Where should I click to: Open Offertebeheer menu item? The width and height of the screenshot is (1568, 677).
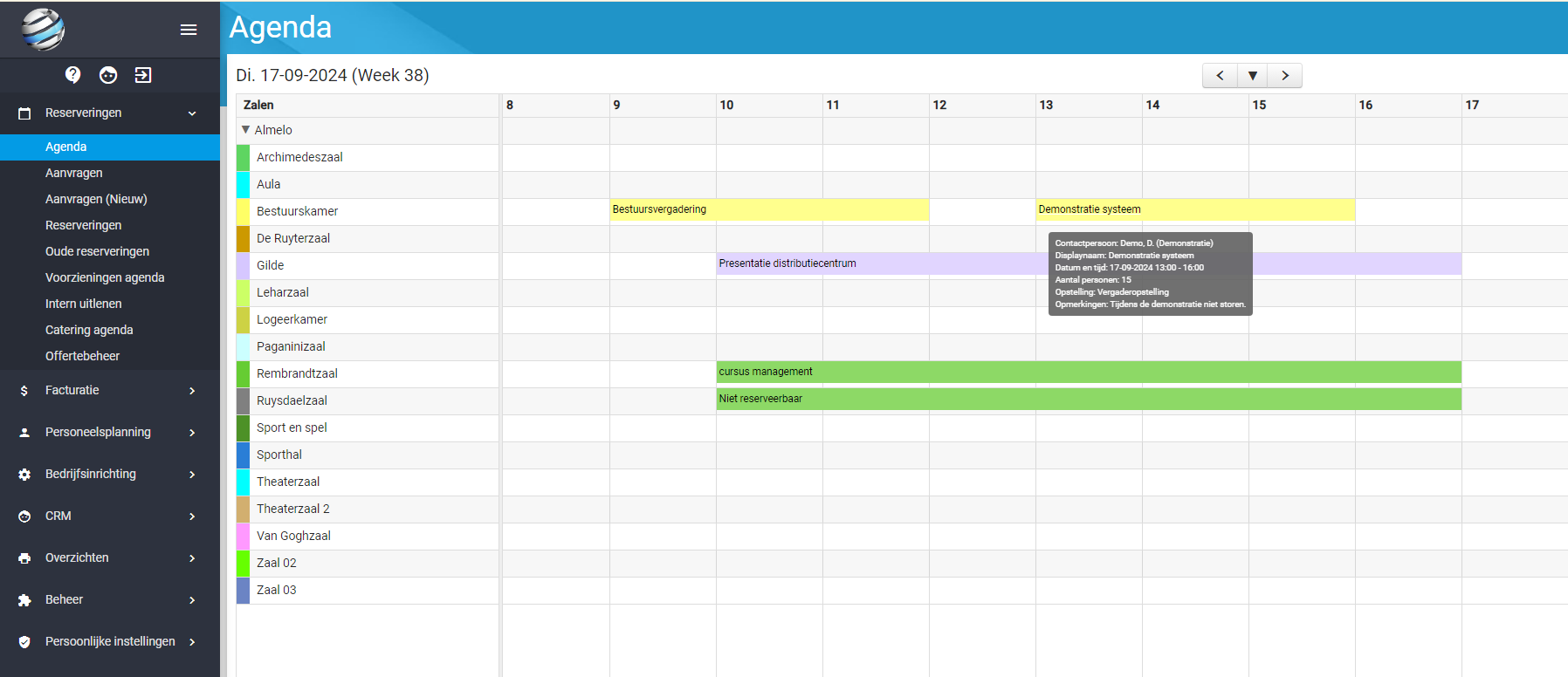(x=110, y=356)
